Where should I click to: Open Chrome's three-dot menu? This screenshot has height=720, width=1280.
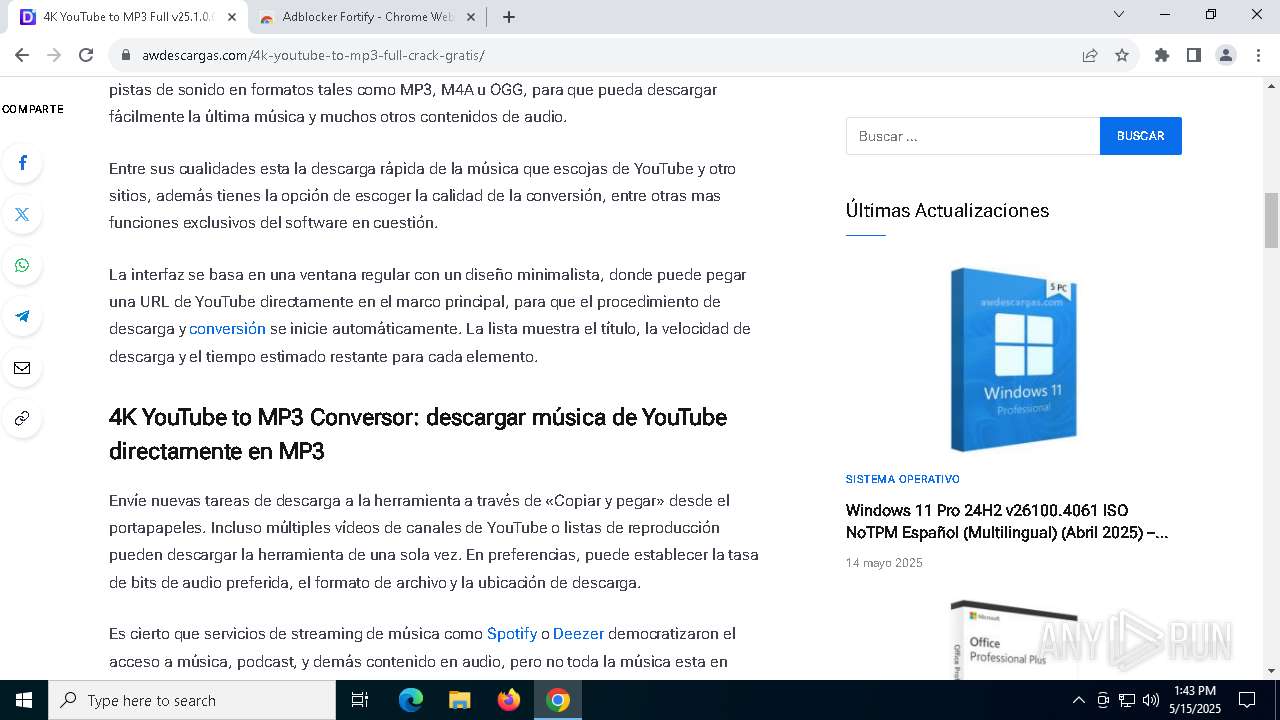1258,55
